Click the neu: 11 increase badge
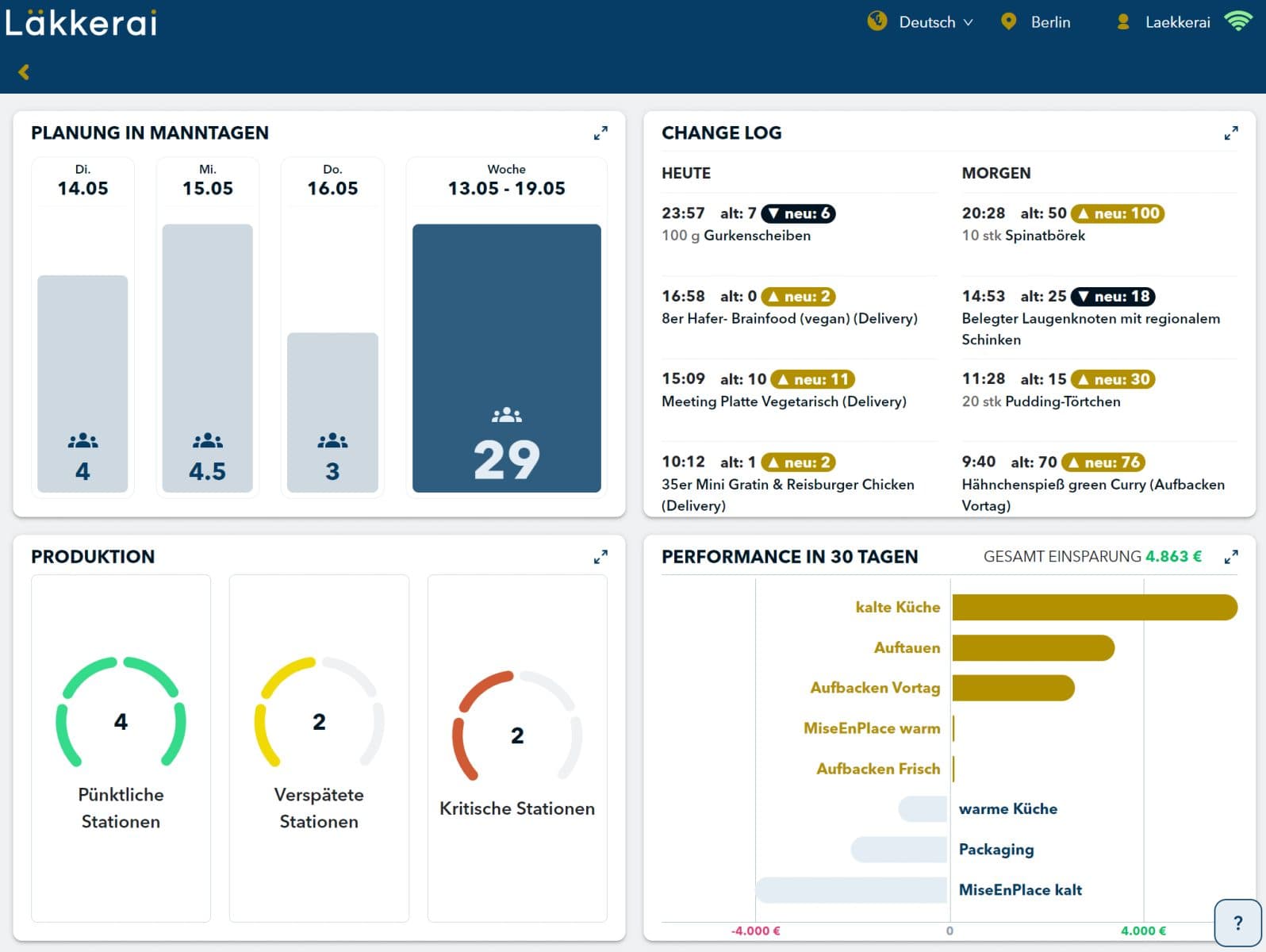This screenshot has height=952, width=1266. (813, 379)
